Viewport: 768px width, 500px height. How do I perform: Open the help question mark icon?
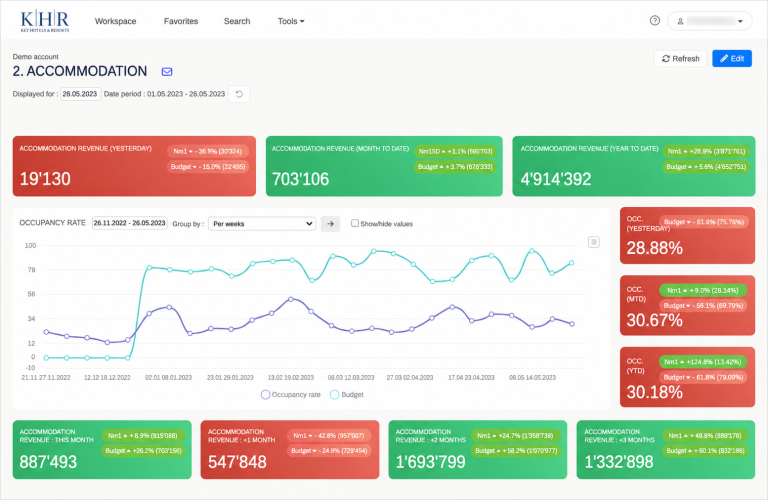tap(654, 21)
